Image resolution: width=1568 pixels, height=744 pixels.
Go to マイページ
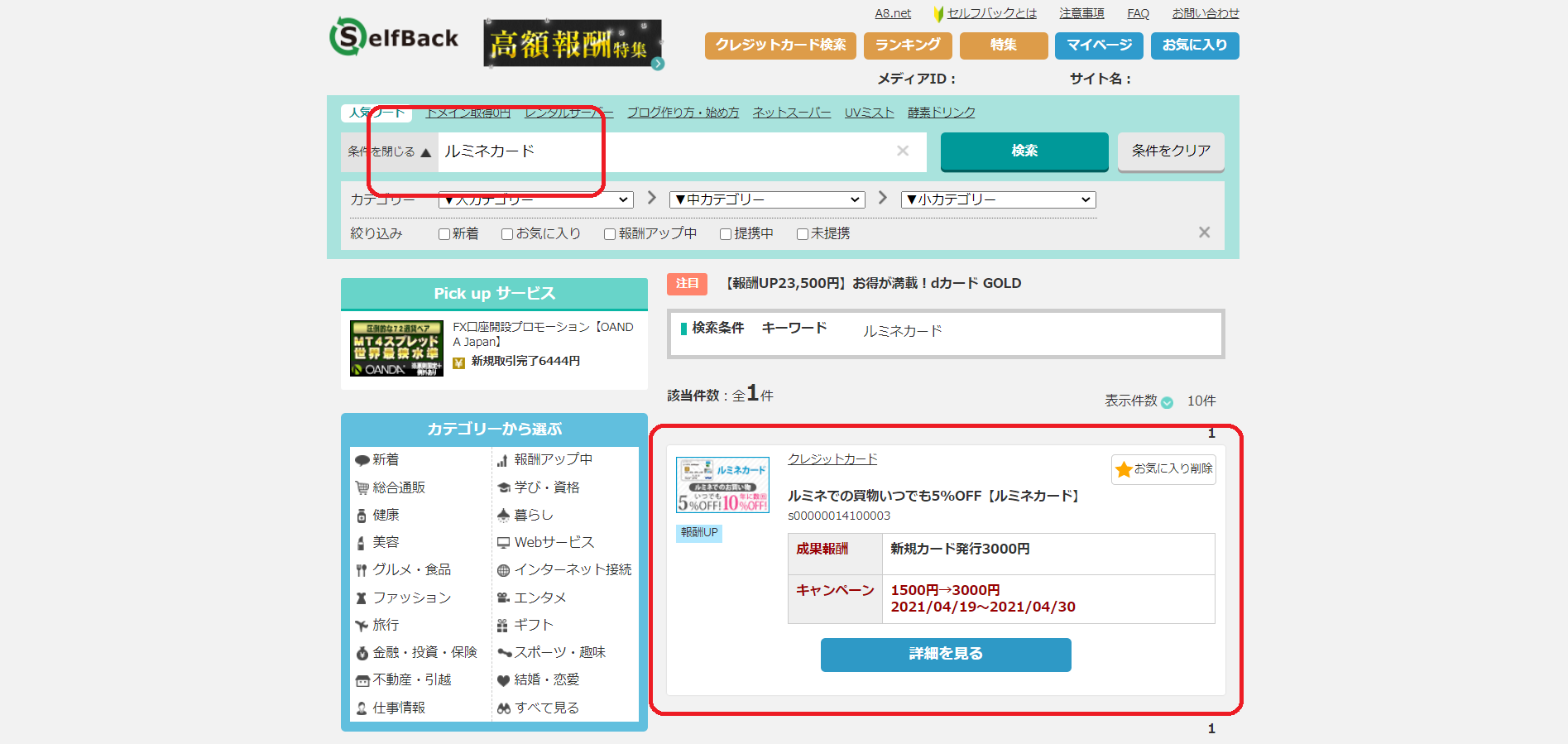tap(1099, 45)
